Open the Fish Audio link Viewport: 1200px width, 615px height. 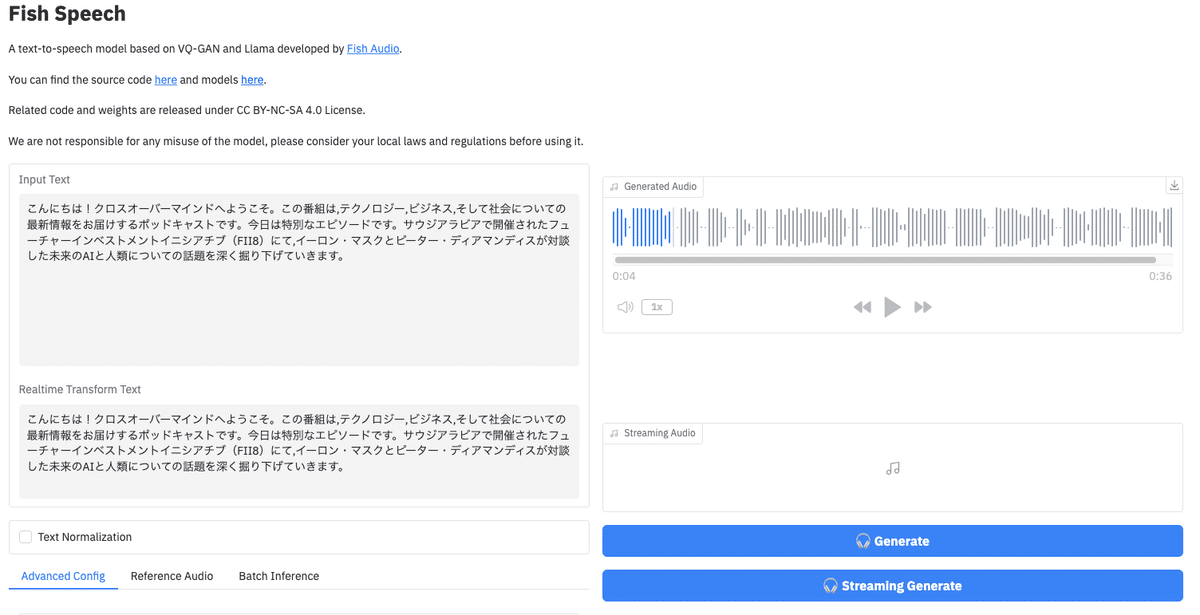(372, 48)
